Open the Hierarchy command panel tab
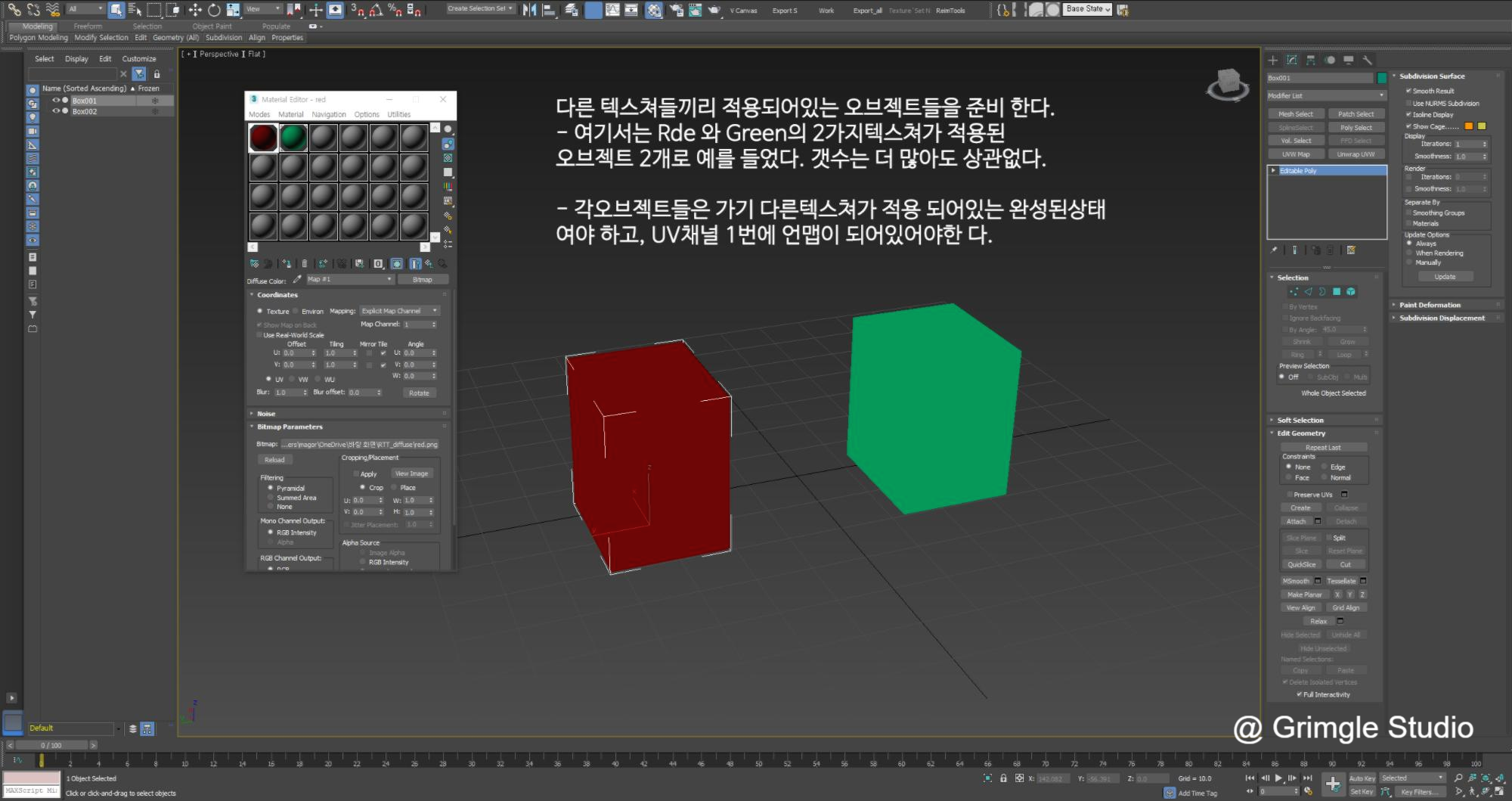 (1311, 60)
